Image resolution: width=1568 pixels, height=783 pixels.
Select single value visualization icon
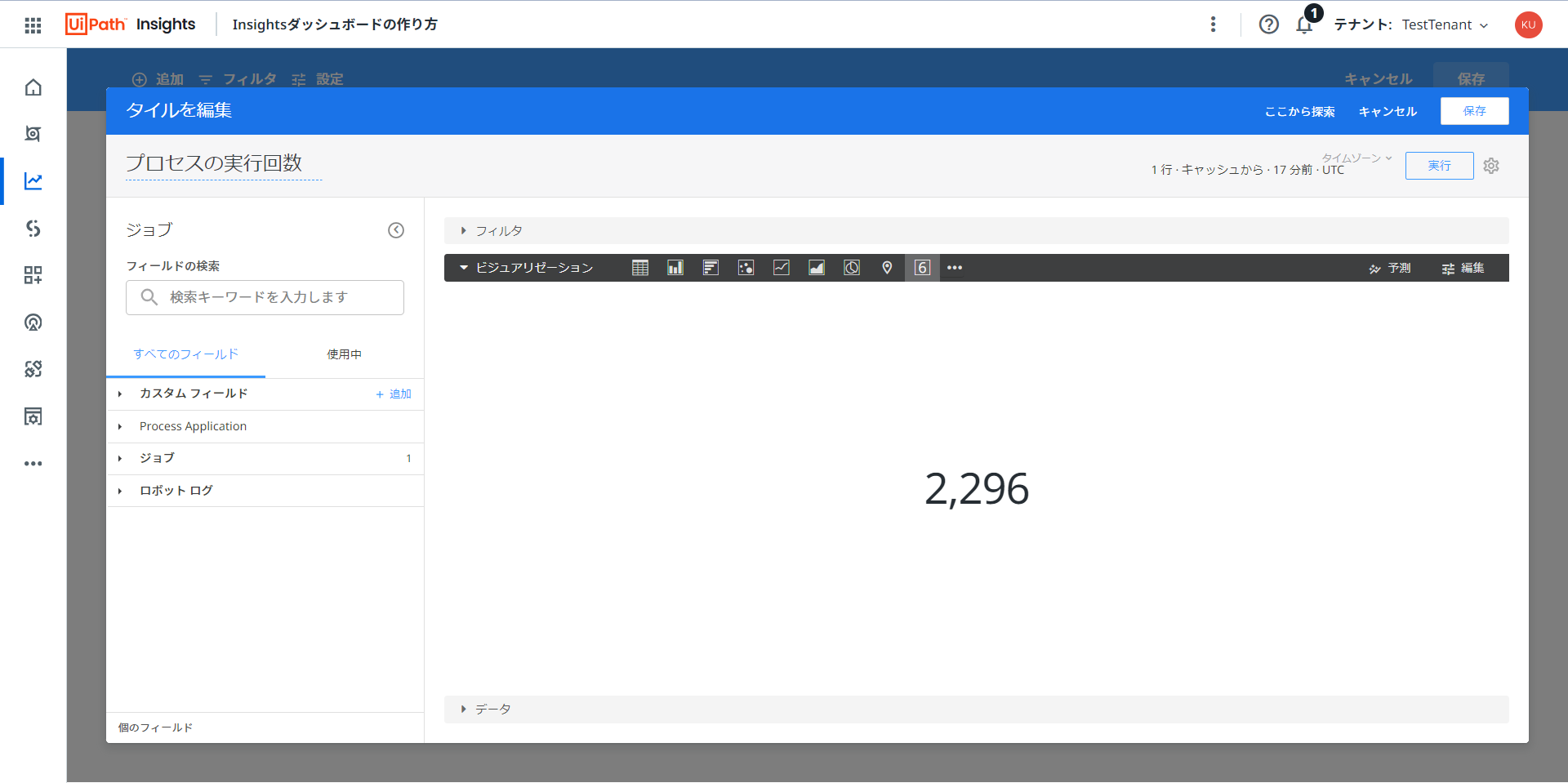coord(922,268)
